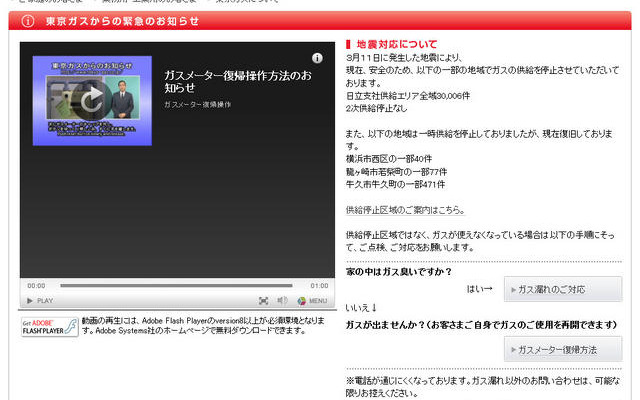Click the 横浜市西区の一部40件 line

click(389, 159)
